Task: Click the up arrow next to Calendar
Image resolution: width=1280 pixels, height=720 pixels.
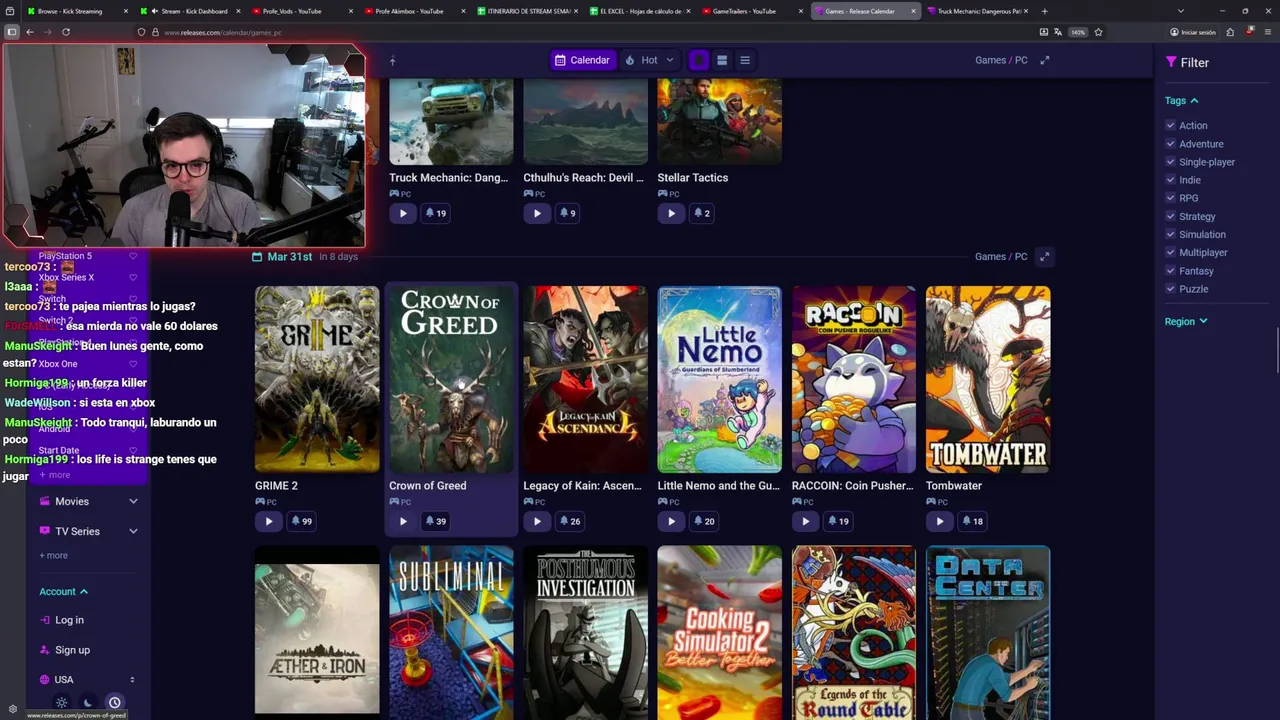Action: point(392,61)
